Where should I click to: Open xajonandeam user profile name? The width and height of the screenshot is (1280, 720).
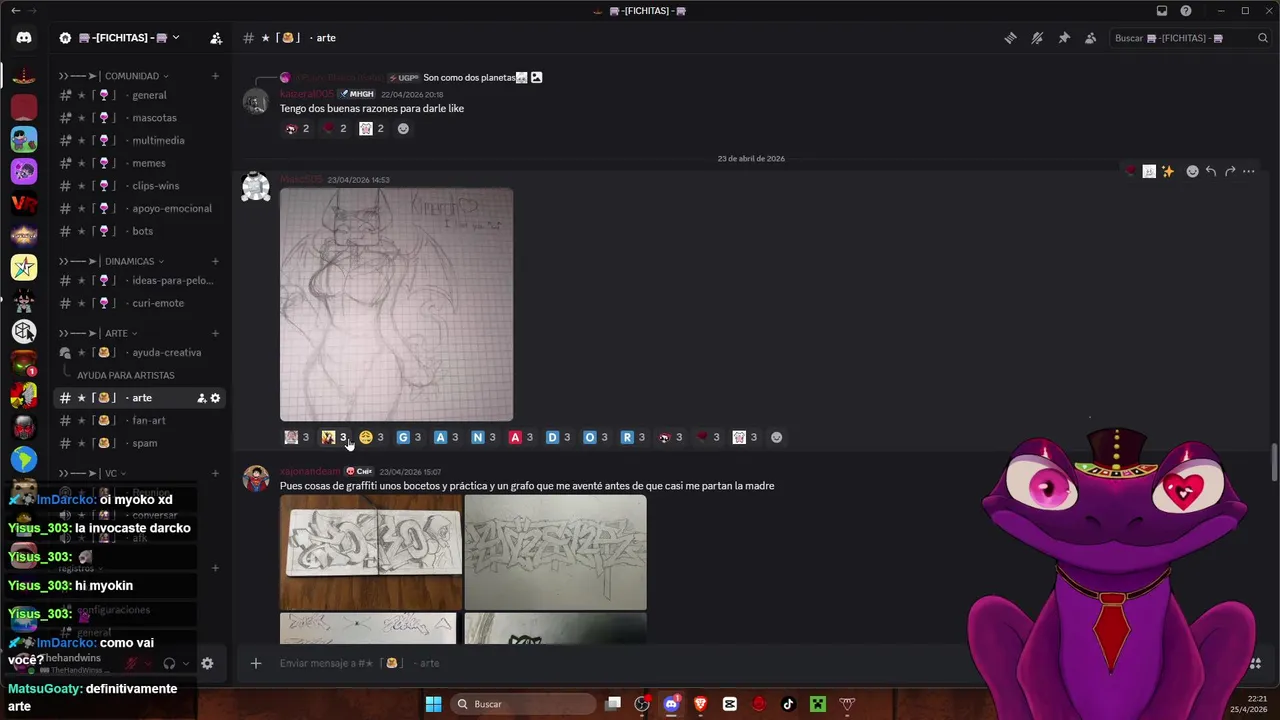[x=310, y=471]
